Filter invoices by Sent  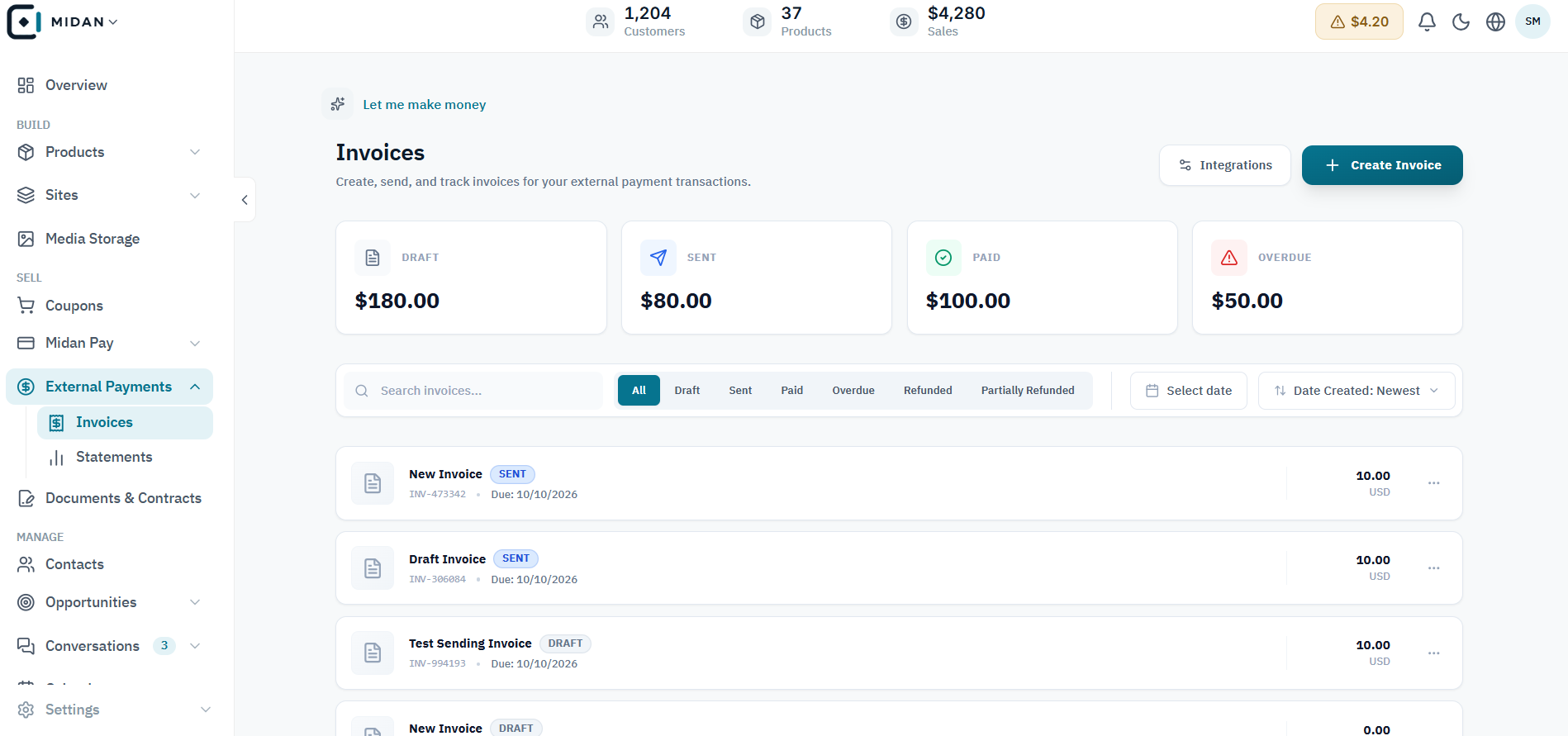point(740,391)
